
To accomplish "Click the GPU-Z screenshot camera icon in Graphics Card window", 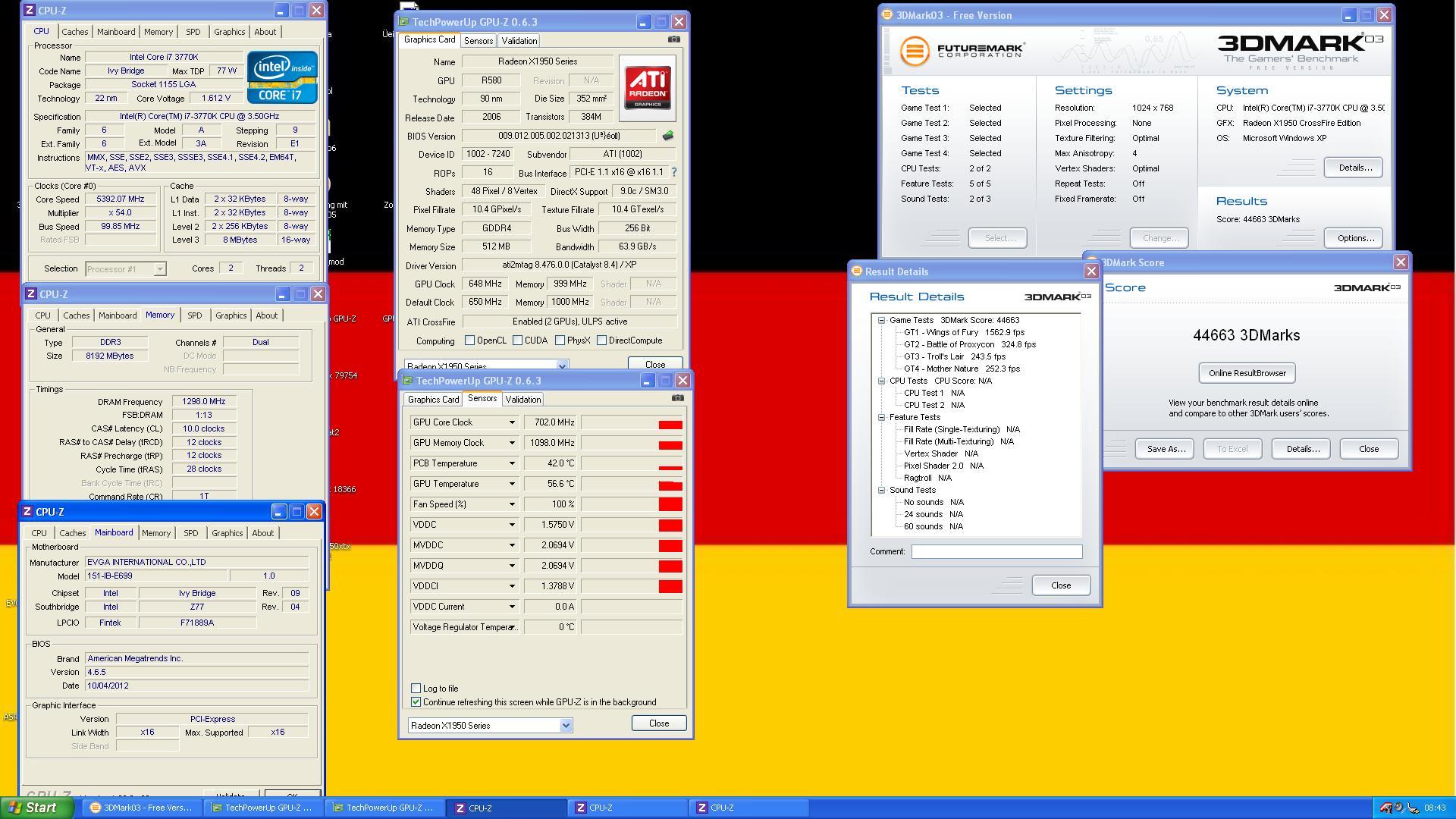I will (x=674, y=39).
